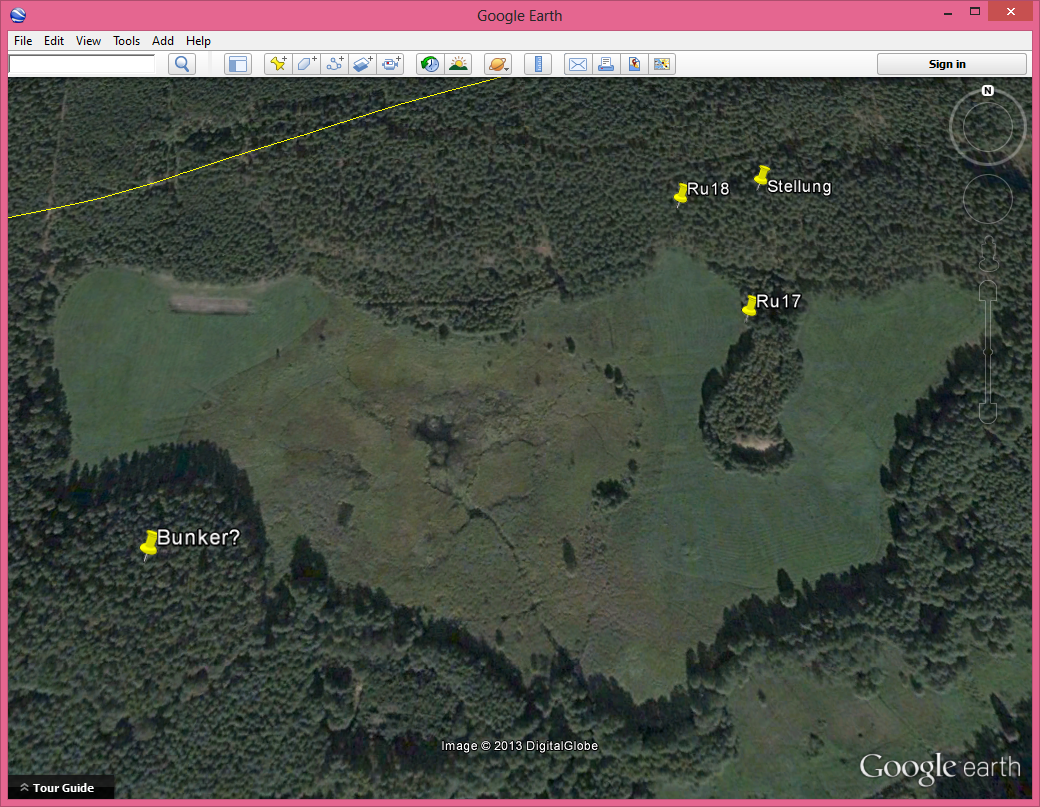Click the Email envelope icon
The height and width of the screenshot is (807, 1040).
tap(577, 64)
